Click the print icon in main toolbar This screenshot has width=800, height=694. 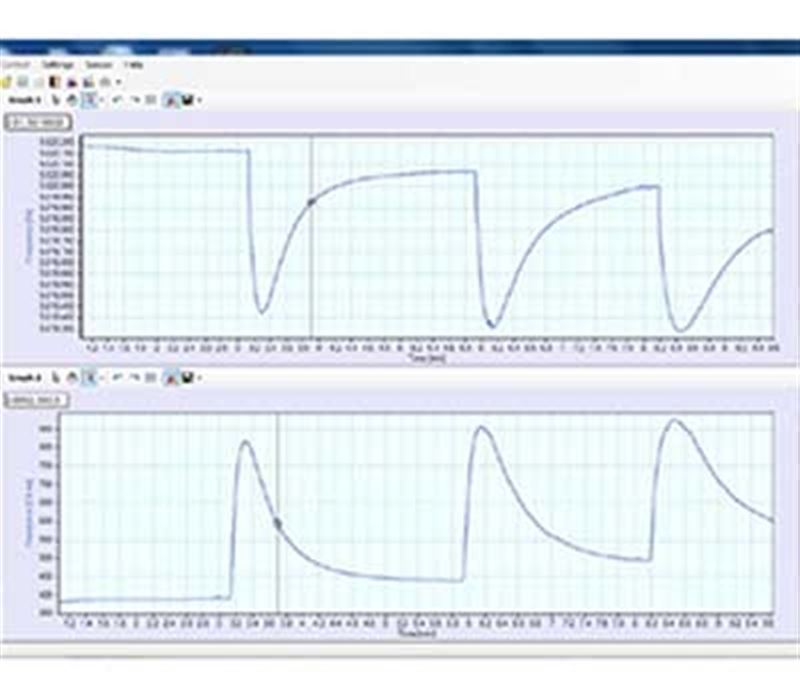[x=105, y=81]
